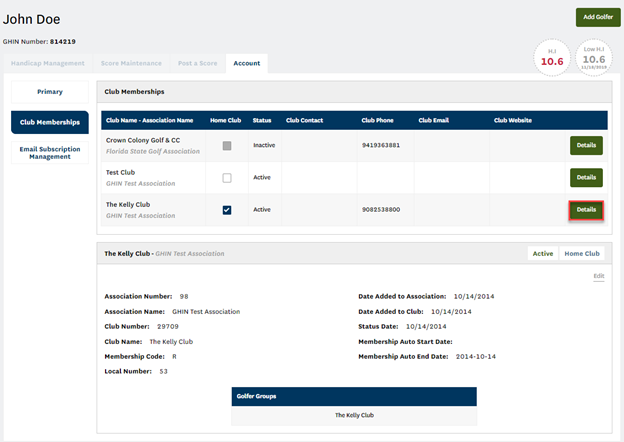624x442 pixels.
Task: Open the Handicap Management tab
Action: [x=48, y=63]
